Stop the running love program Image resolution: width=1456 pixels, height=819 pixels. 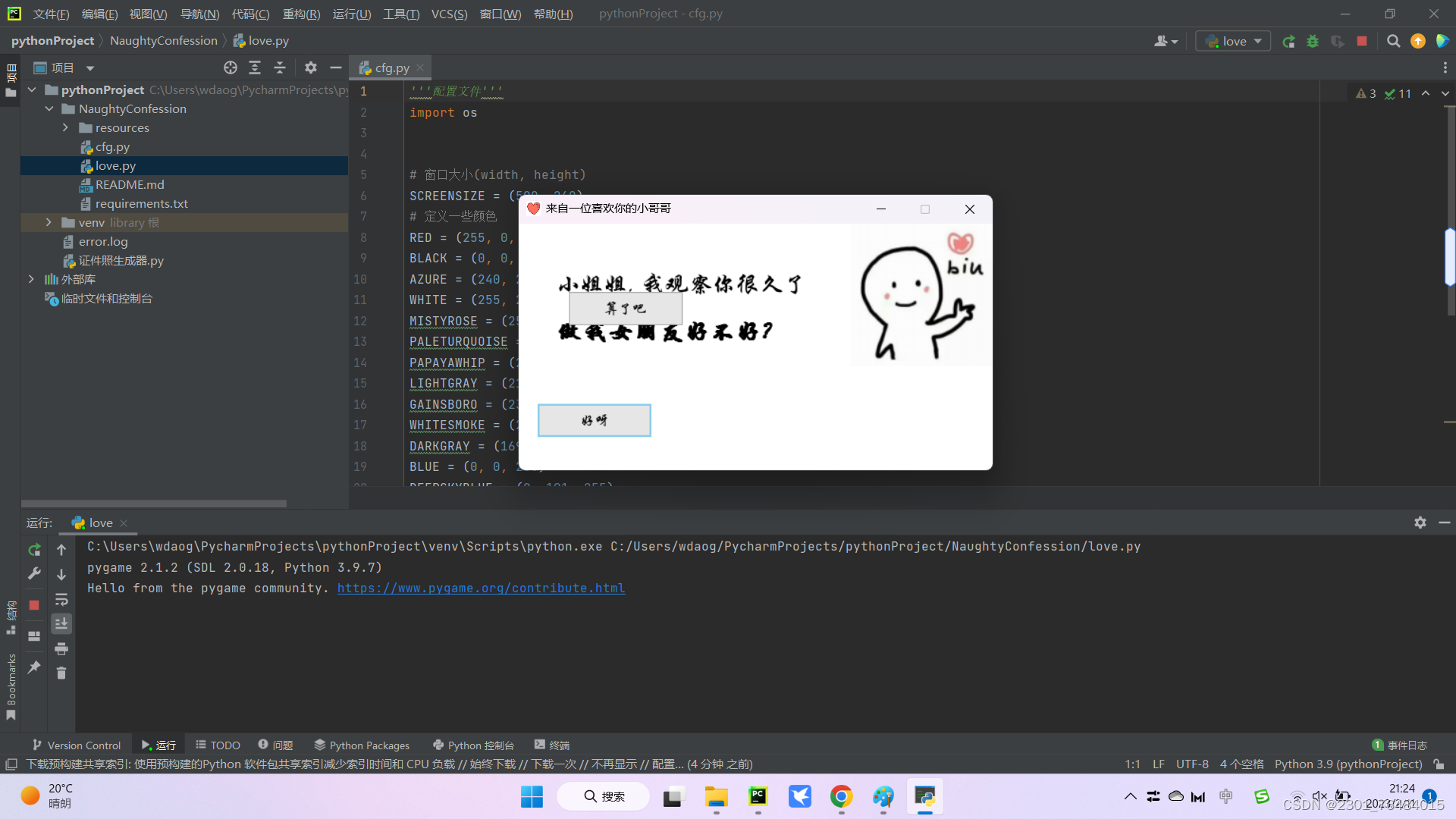point(34,603)
